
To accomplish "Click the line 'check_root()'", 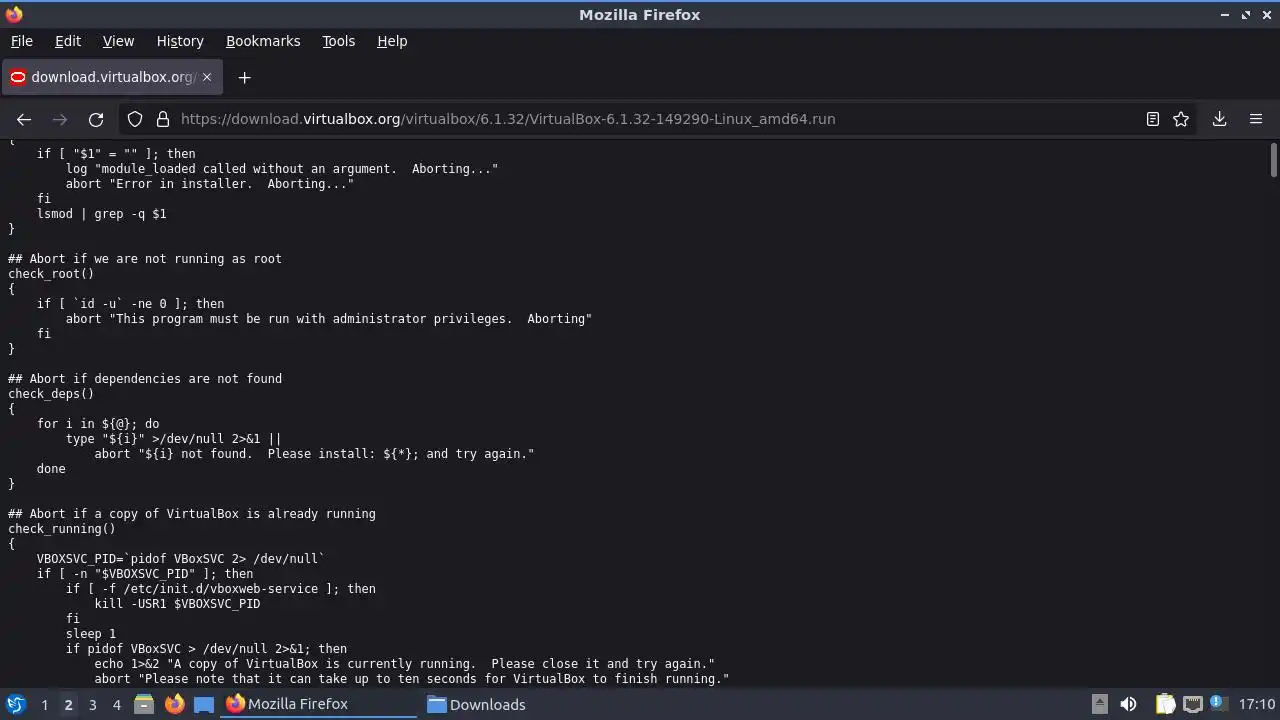I will coord(51,274).
